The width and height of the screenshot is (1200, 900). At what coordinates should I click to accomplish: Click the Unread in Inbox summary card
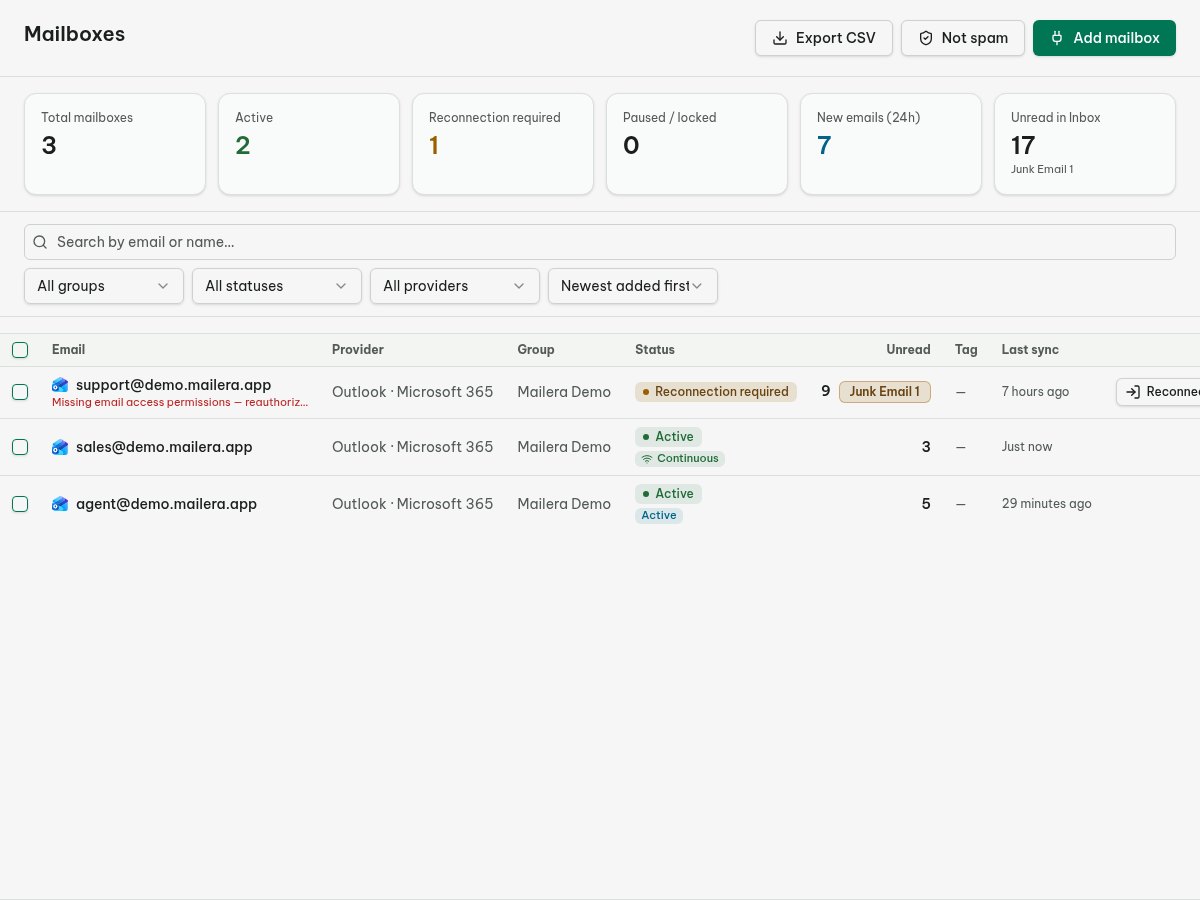click(x=1085, y=144)
